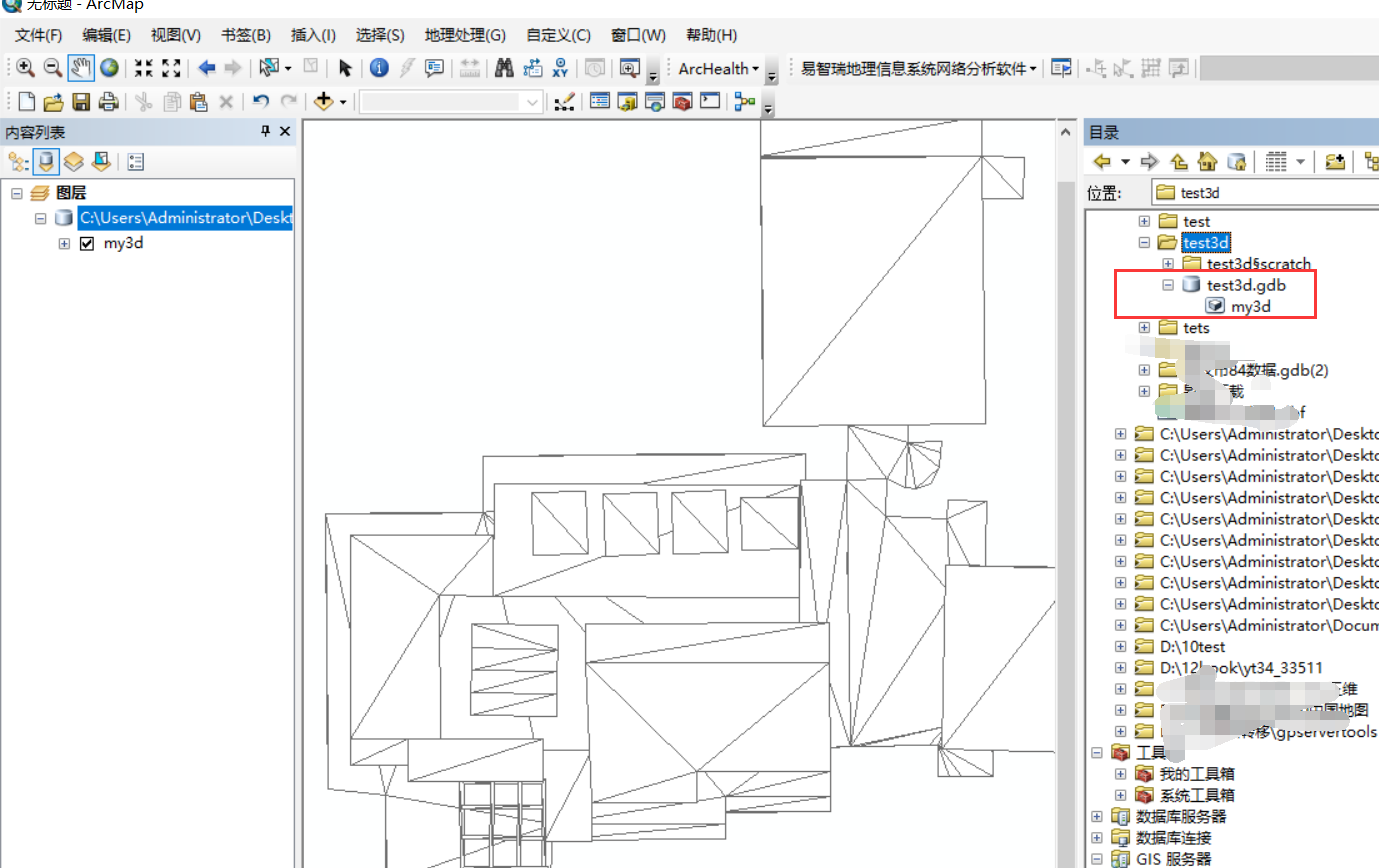The height and width of the screenshot is (868, 1379).
Task: Save the map with the floppy icon
Action: (81, 101)
